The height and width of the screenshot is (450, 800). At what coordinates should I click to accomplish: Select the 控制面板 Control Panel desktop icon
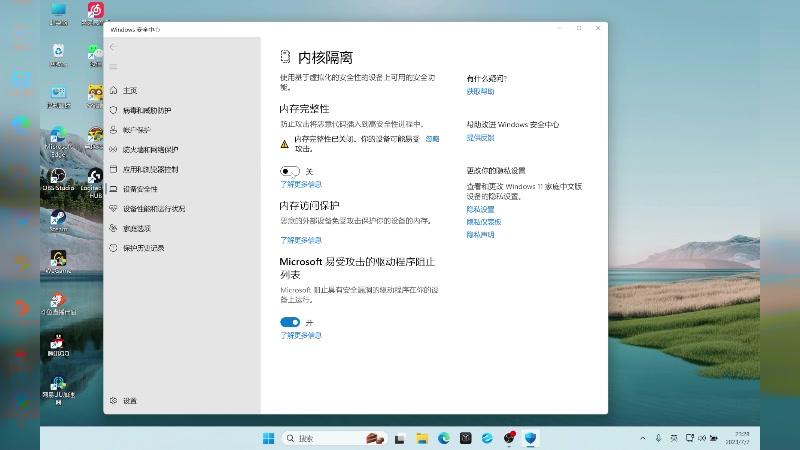click(58, 97)
